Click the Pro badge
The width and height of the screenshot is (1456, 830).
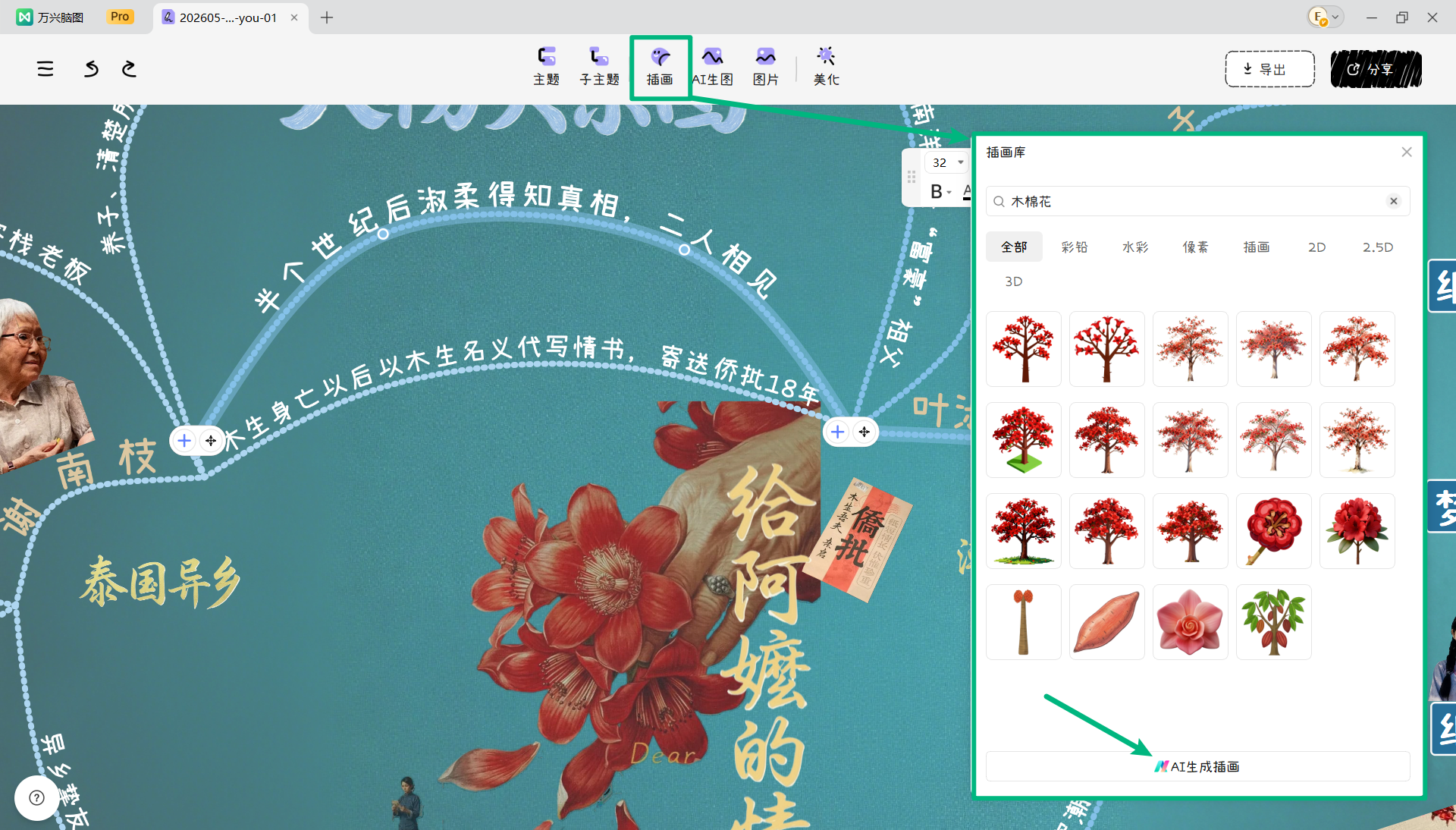120,17
